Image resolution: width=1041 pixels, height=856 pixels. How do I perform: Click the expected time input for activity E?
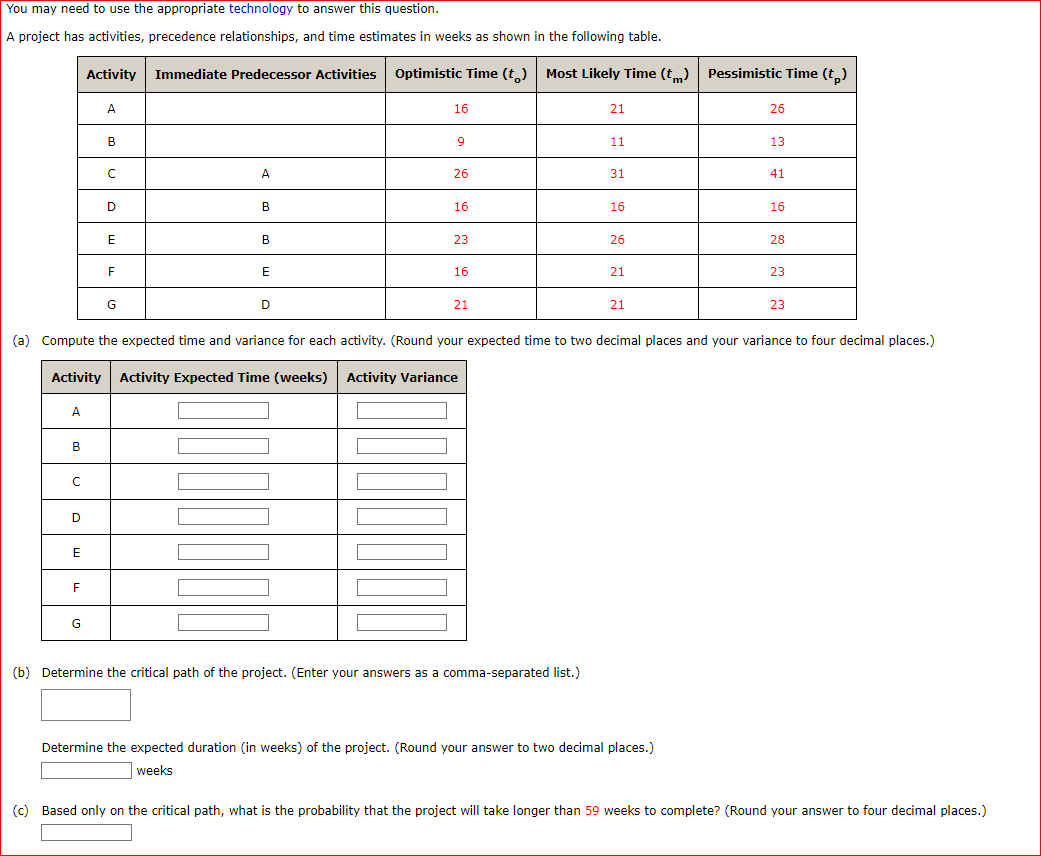(x=223, y=551)
